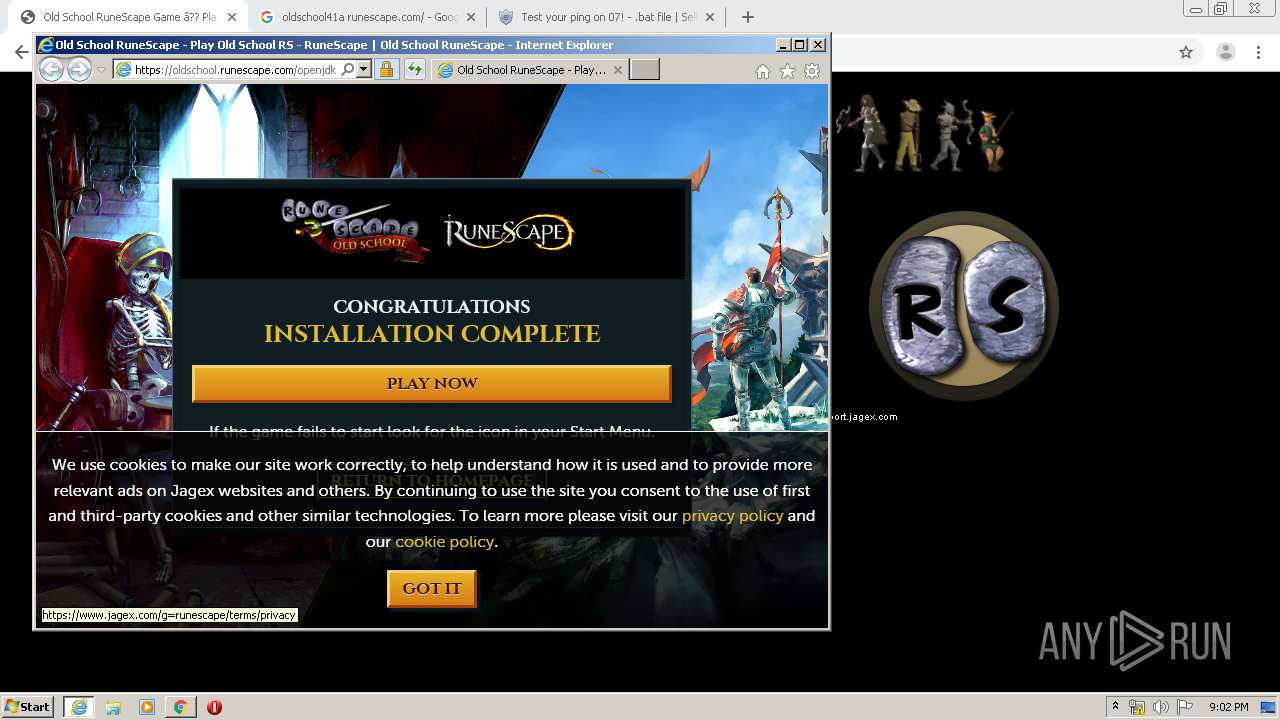
Task: Click the Internet Explorer back arrow
Action: [x=51, y=69]
